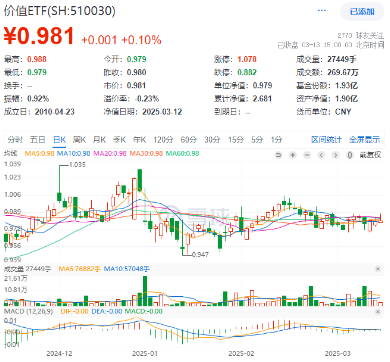Image resolution: width=390 pixels, height=362 pixels.
Task: Switch to the 120分 chart tab
Action: (163, 140)
